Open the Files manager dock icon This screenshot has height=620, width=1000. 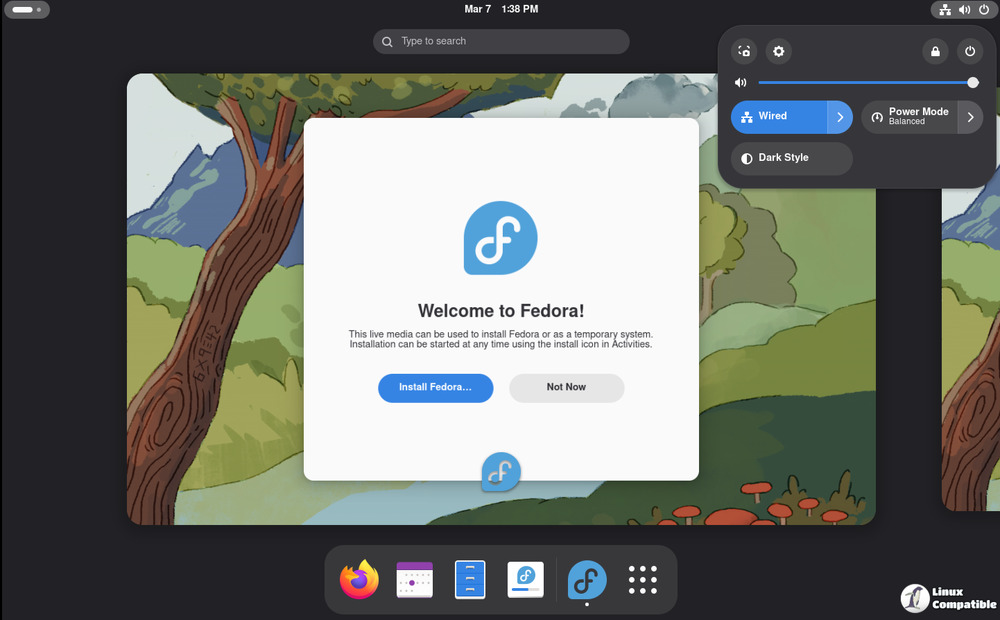click(470, 580)
